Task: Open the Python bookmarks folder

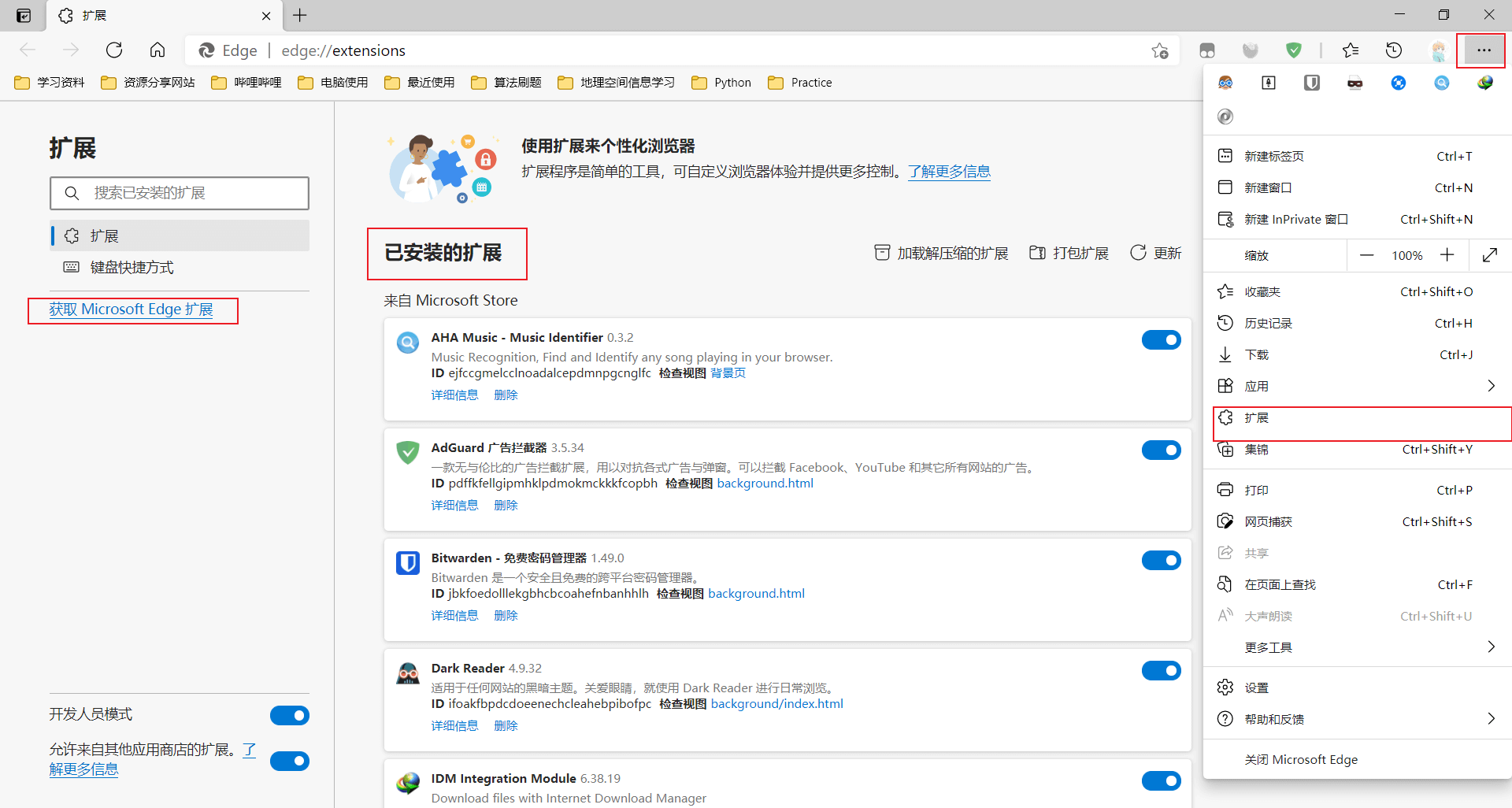Action: (721, 83)
